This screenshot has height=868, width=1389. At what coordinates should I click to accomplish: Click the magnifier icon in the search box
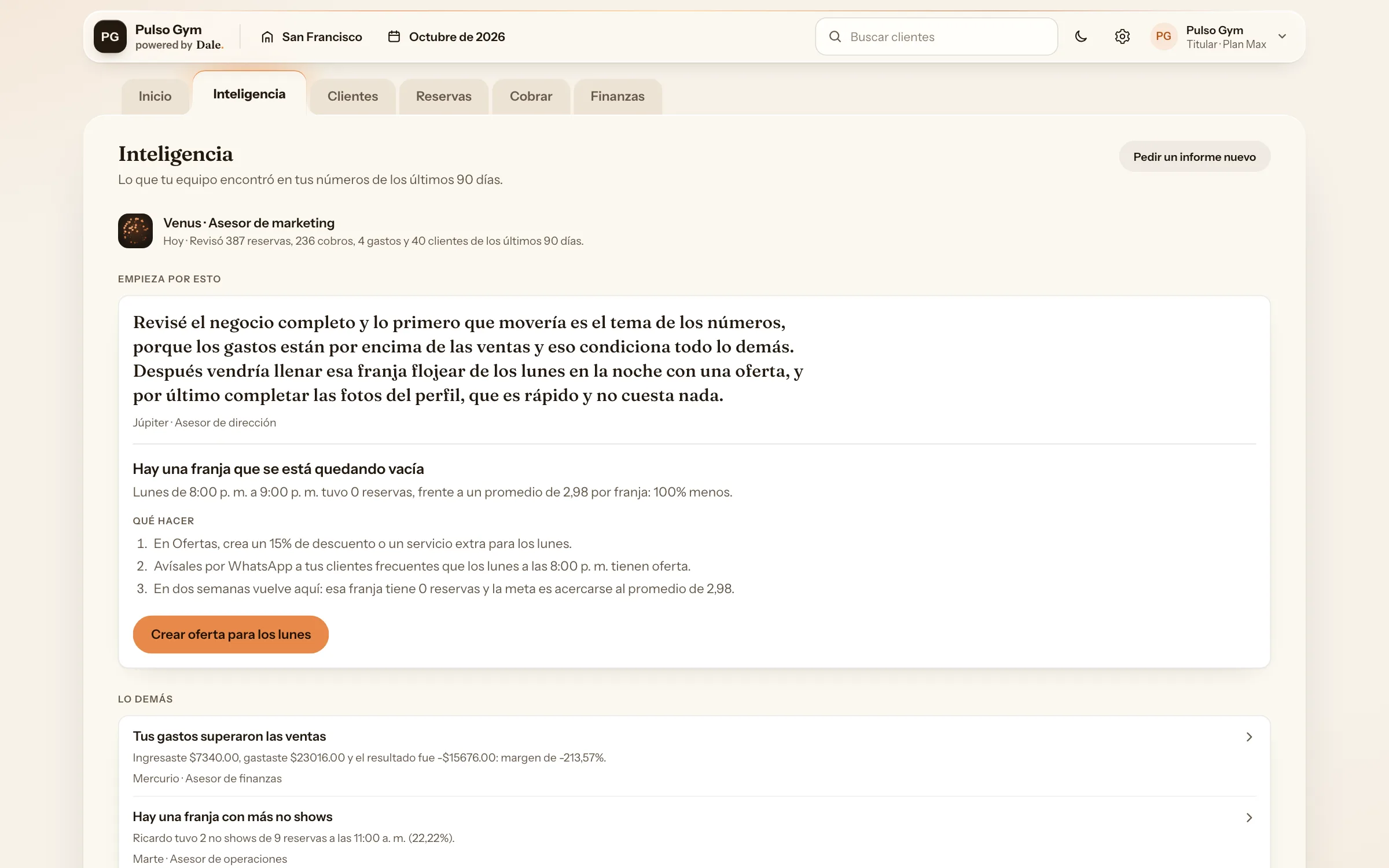click(835, 36)
